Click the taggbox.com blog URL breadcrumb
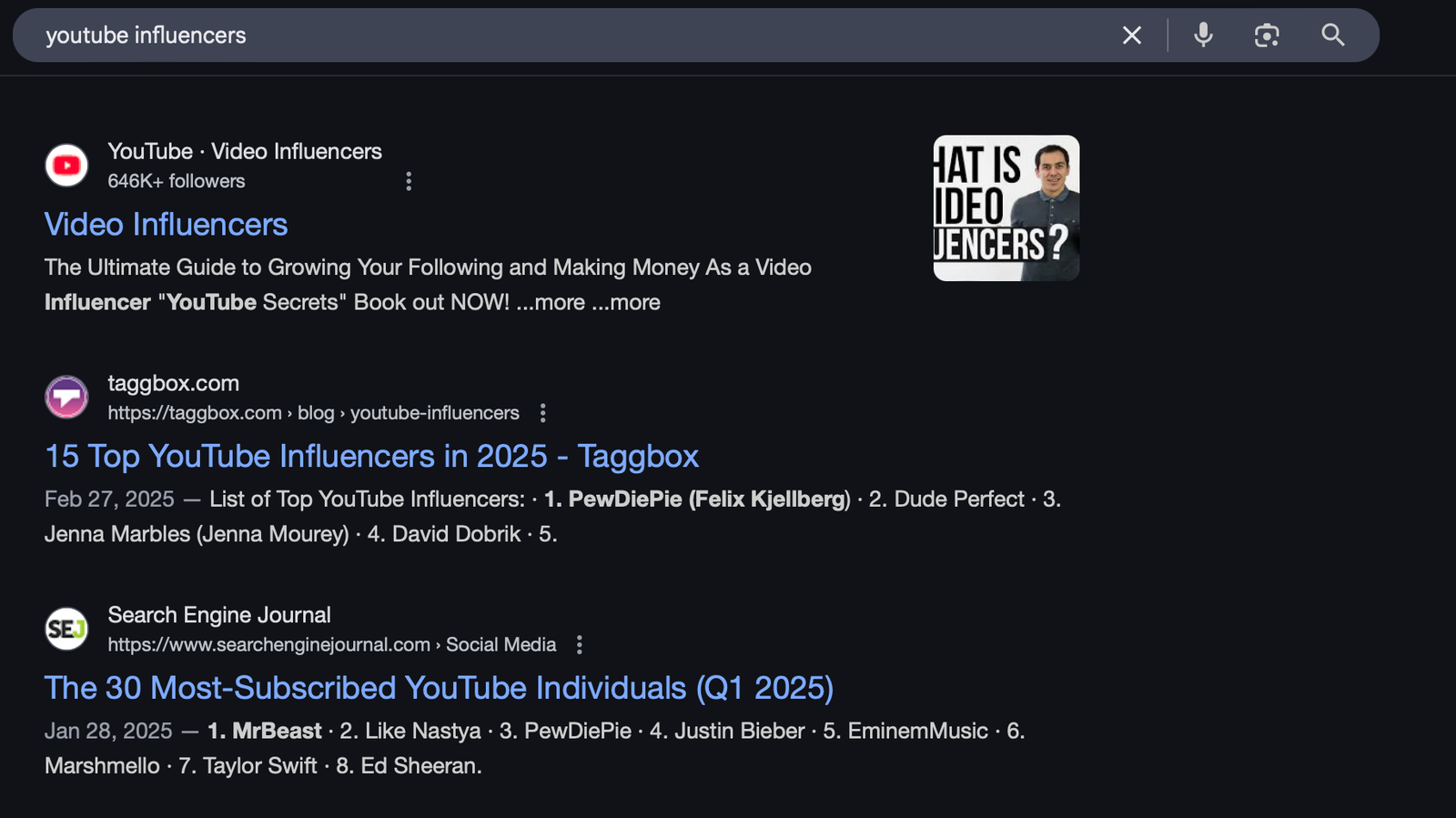This screenshot has width=1456, height=818. 313,413
